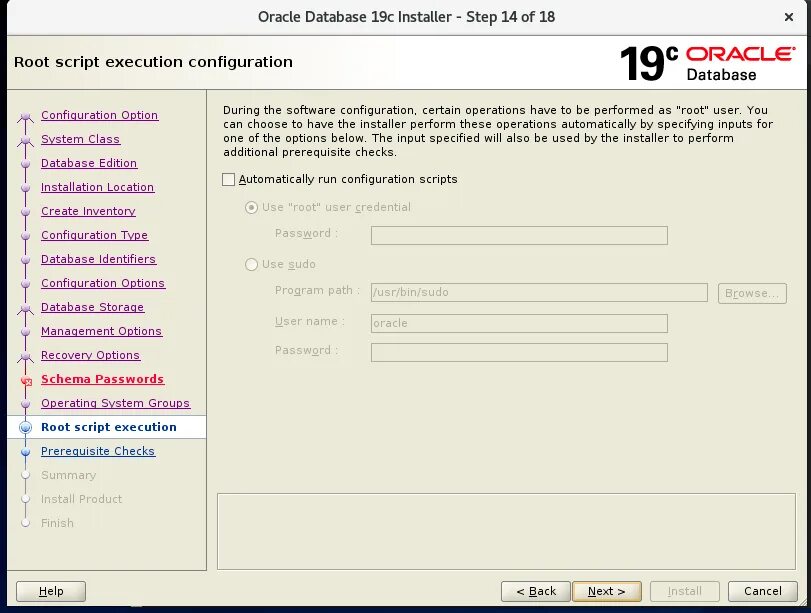Cancel the Oracle installer
811x613 pixels.
click(762, 591)
